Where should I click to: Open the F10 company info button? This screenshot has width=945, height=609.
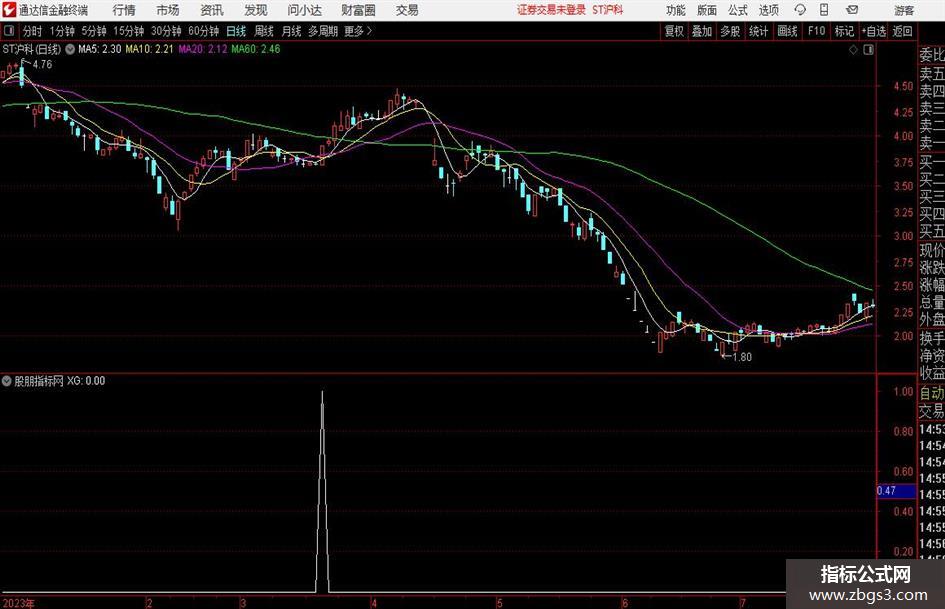(816, 31)
